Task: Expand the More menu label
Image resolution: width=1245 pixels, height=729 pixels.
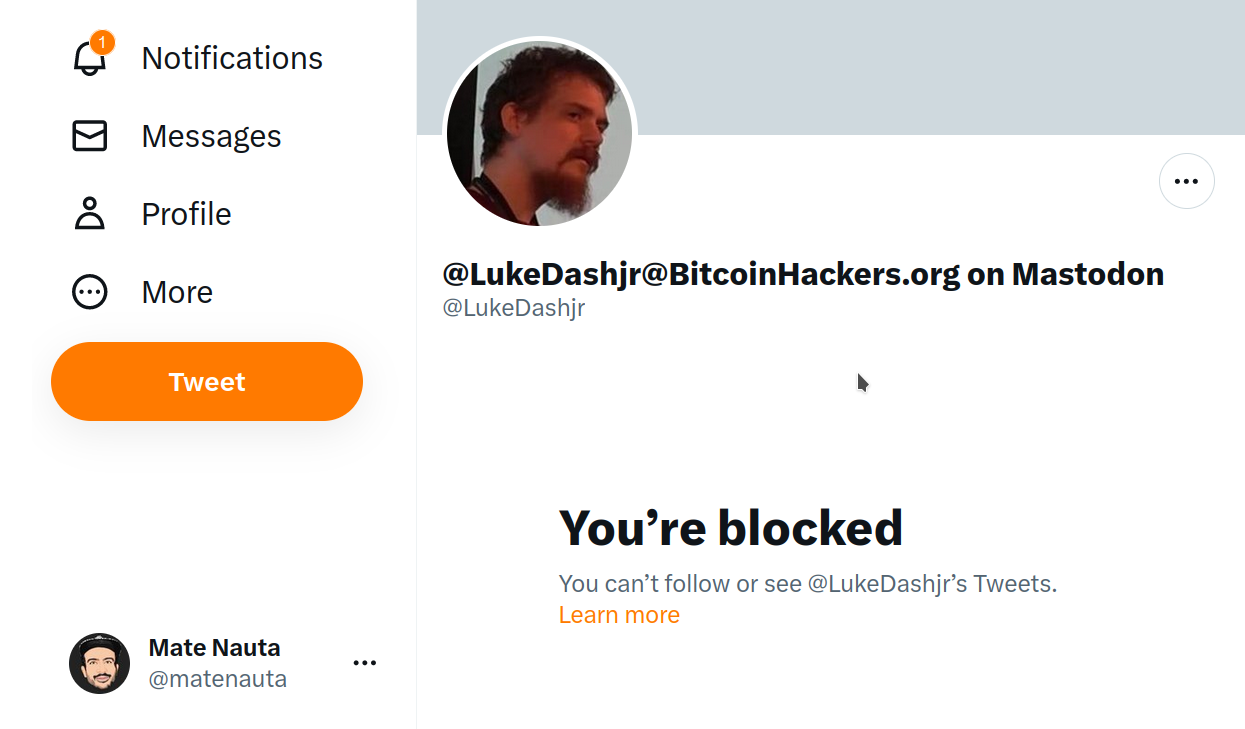Action: (x=177, y=292)
